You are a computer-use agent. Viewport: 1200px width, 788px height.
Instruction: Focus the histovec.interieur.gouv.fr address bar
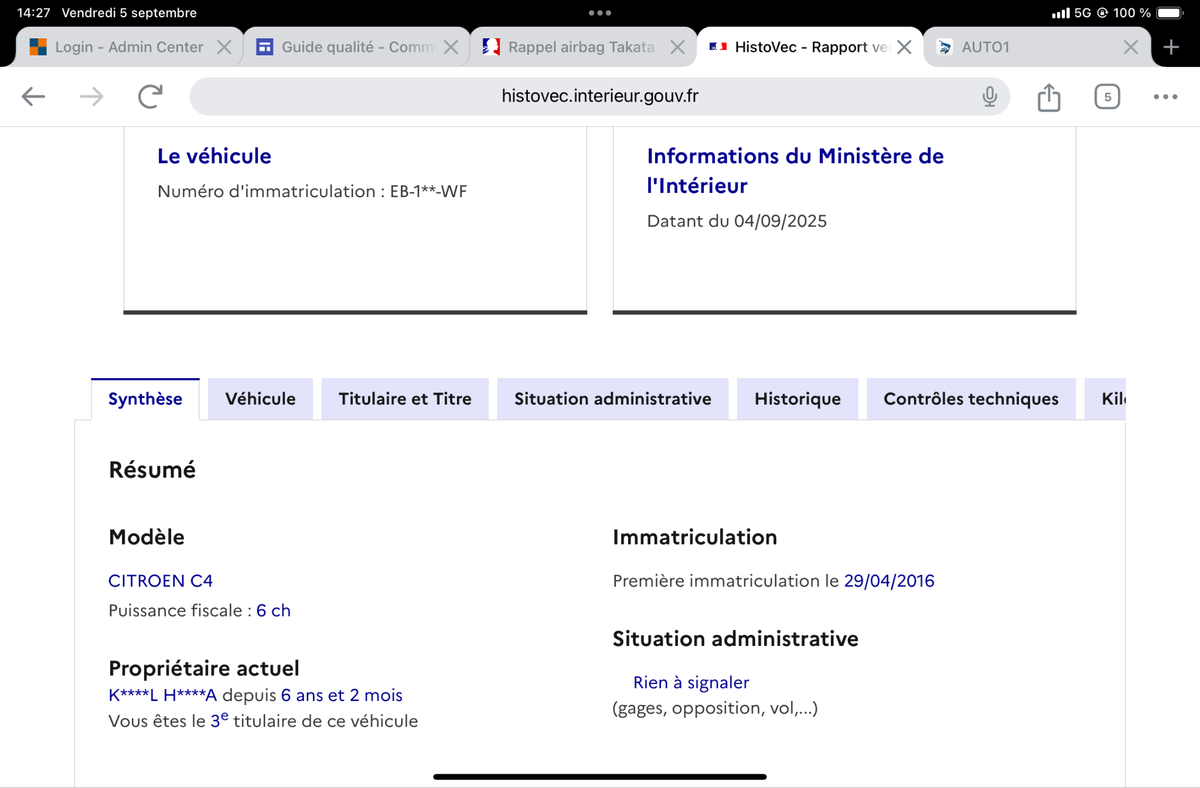(x=600, y=96)
